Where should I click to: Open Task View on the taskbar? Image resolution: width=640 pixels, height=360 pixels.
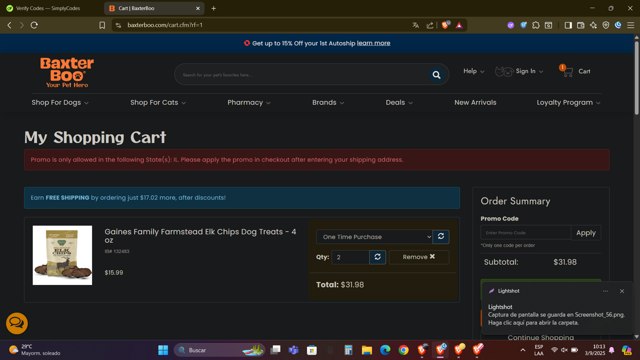[276, 350]
